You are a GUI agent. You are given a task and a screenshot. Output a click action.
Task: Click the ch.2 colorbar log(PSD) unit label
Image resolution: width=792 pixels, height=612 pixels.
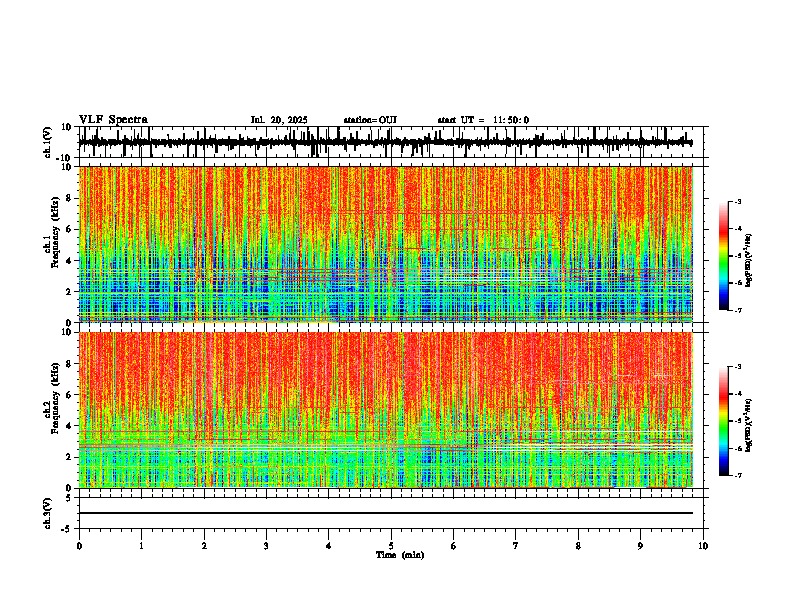coord(749,425)
